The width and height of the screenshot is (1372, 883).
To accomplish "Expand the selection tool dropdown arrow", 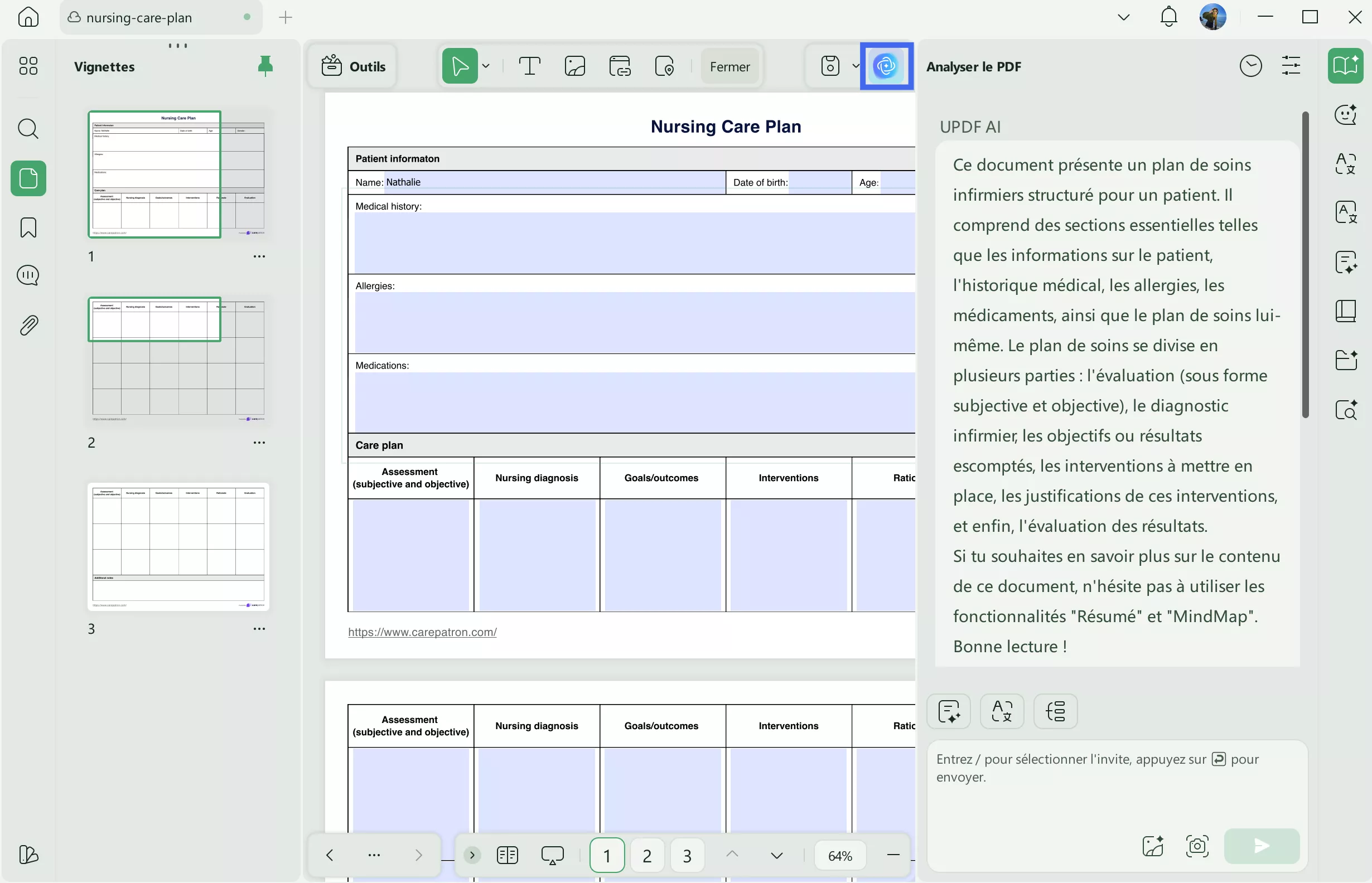I will coord(486,66).
